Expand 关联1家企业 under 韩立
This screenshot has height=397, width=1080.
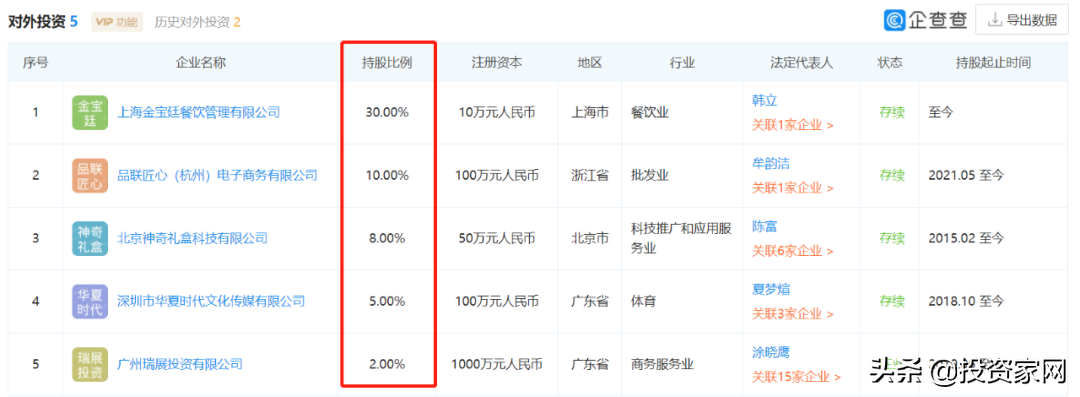pos(792,125)
